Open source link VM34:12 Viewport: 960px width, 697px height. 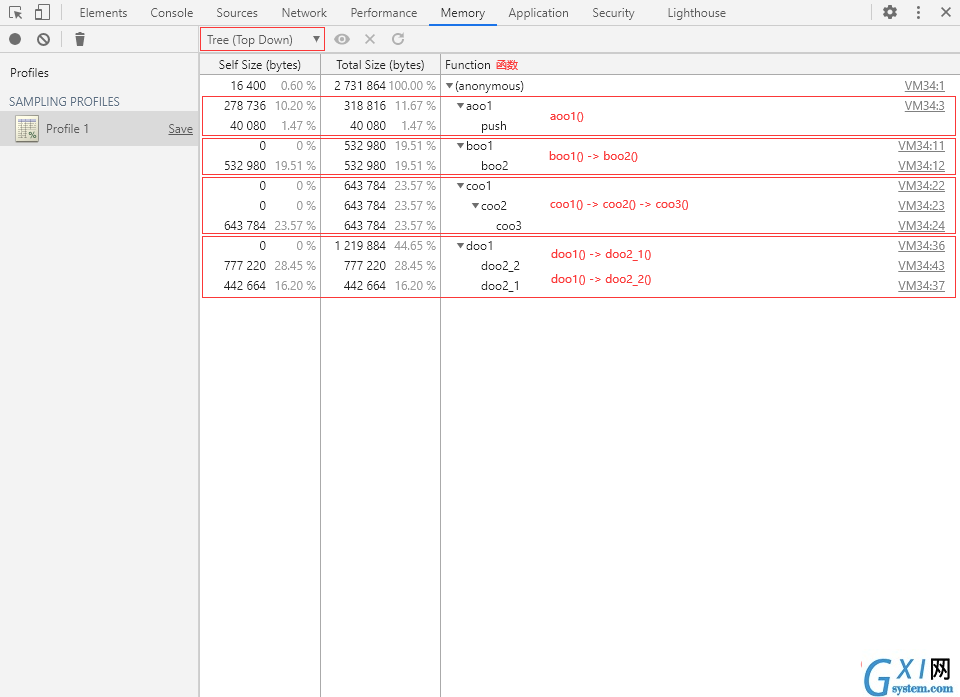click(921, 166)
